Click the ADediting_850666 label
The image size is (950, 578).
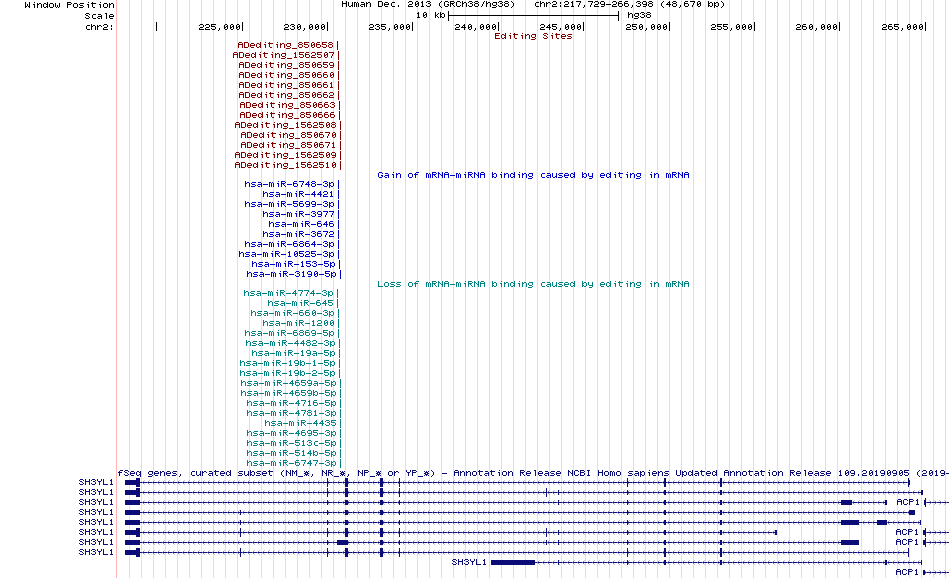(287, 115)
